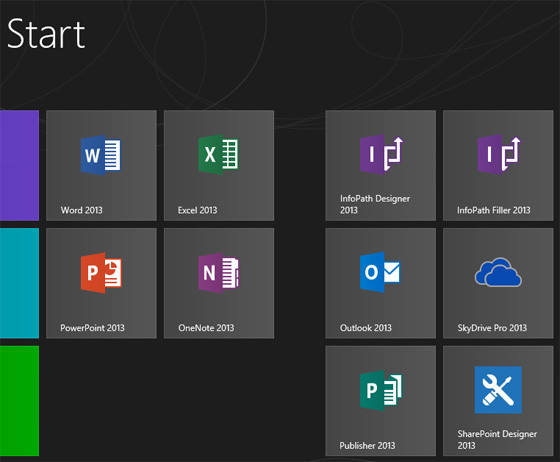Select the partially visible teal tile
The image size is (560, 462).
(x=19, y=283)
